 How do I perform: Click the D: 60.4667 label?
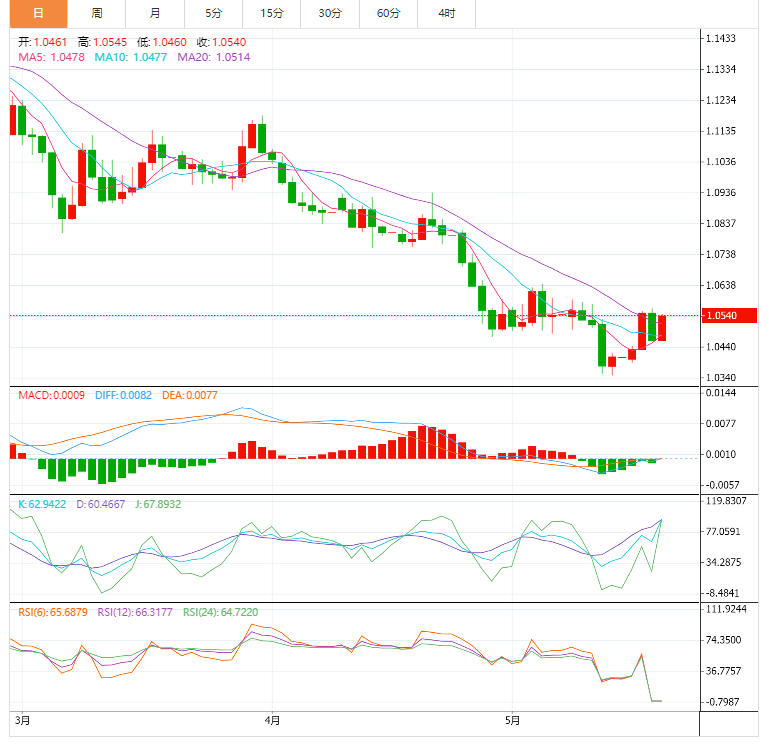point(101,504)
